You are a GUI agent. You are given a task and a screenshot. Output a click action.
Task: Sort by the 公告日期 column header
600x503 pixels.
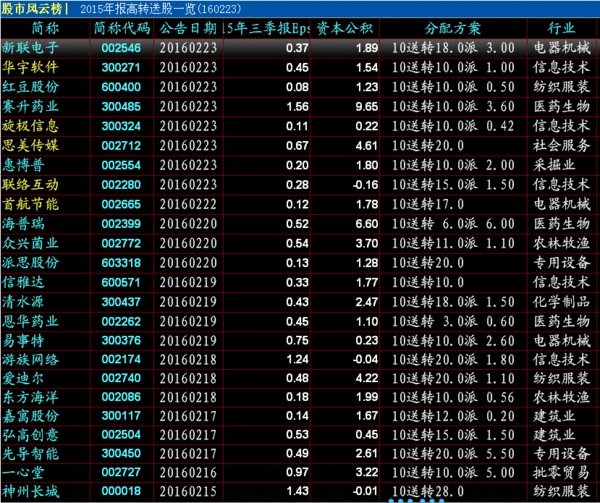(x=188, y=28)
